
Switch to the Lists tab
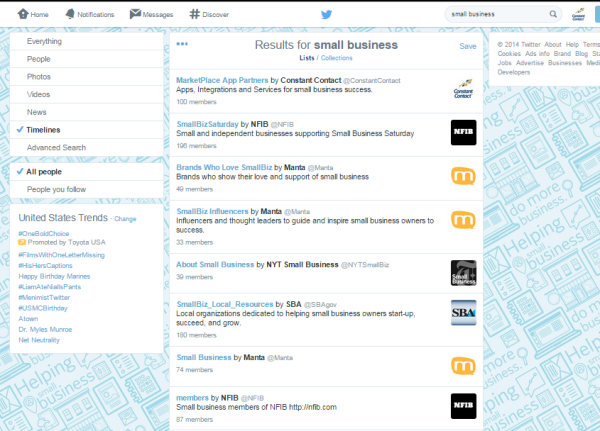tap(307, 58)
